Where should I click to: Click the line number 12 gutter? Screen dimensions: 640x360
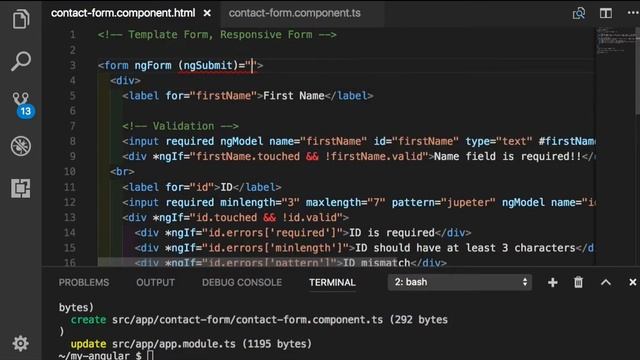click(70, 202)
